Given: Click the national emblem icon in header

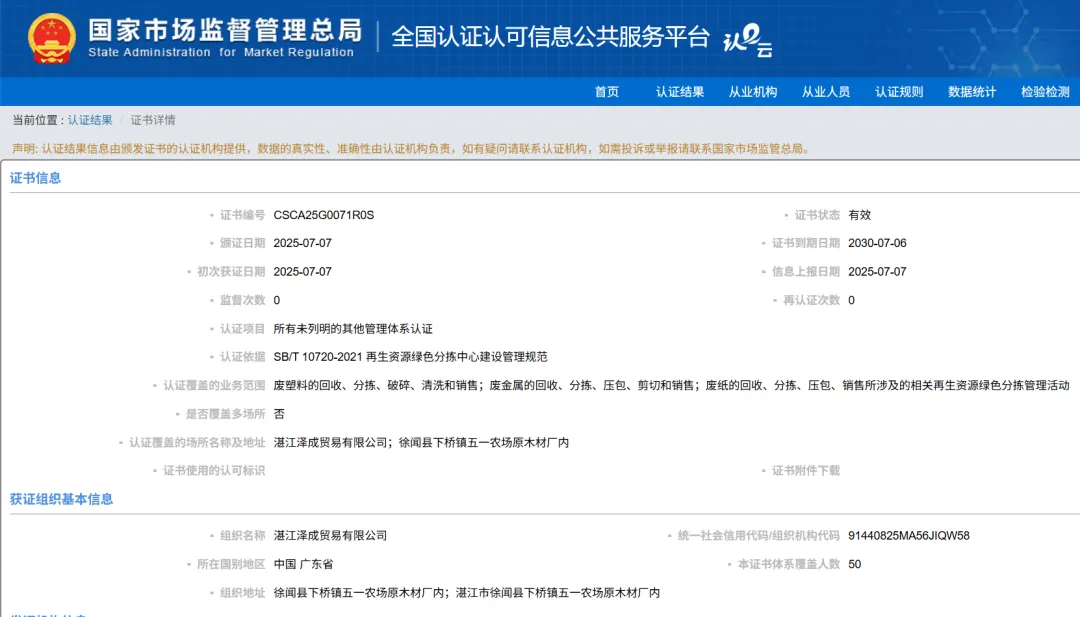Looking at the screenshot, I should click(50, 39).
